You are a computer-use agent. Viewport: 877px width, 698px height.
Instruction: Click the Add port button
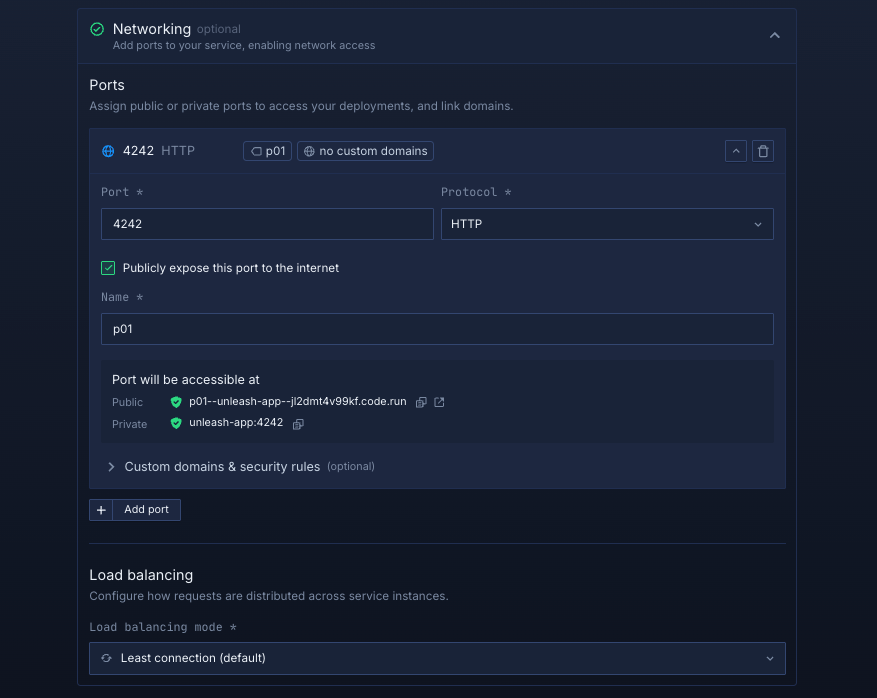(x=146, y=510)
